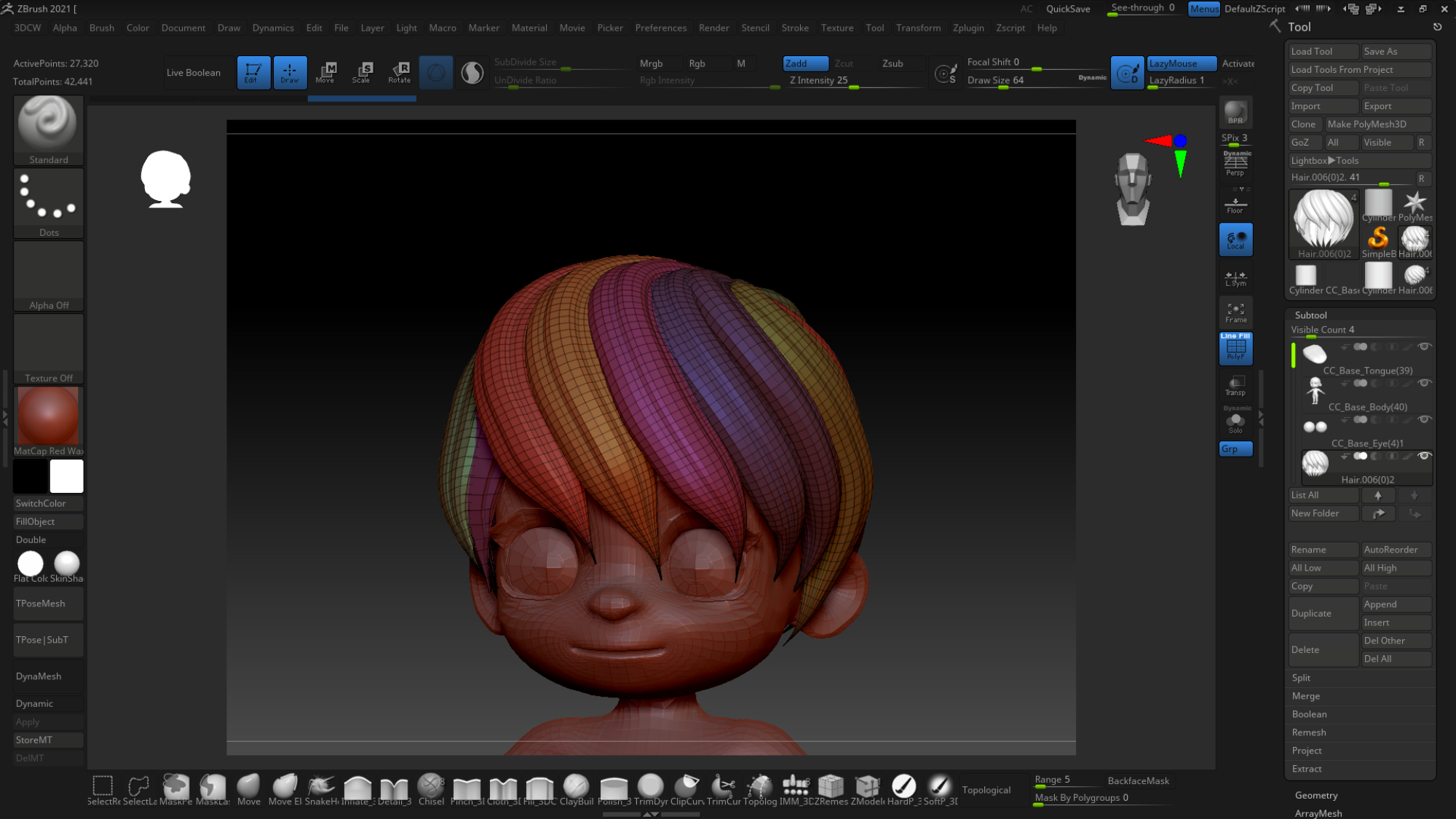The width and height of the screenshot is (1456, 819).
Task: Open the Render menu
Action: 713,28
